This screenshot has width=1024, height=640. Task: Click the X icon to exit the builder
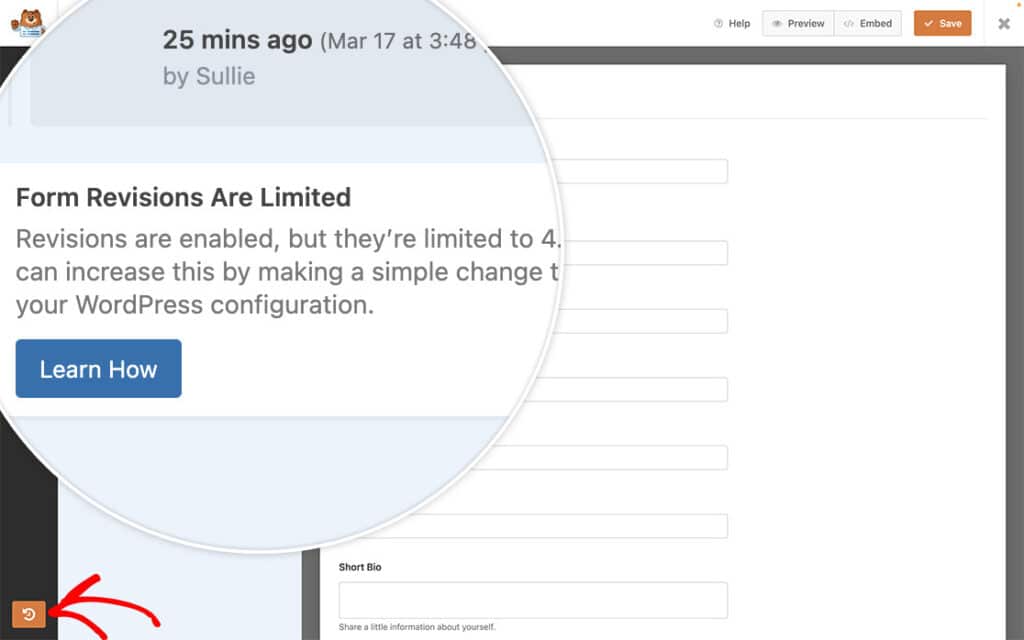[x=1004, y=24]
